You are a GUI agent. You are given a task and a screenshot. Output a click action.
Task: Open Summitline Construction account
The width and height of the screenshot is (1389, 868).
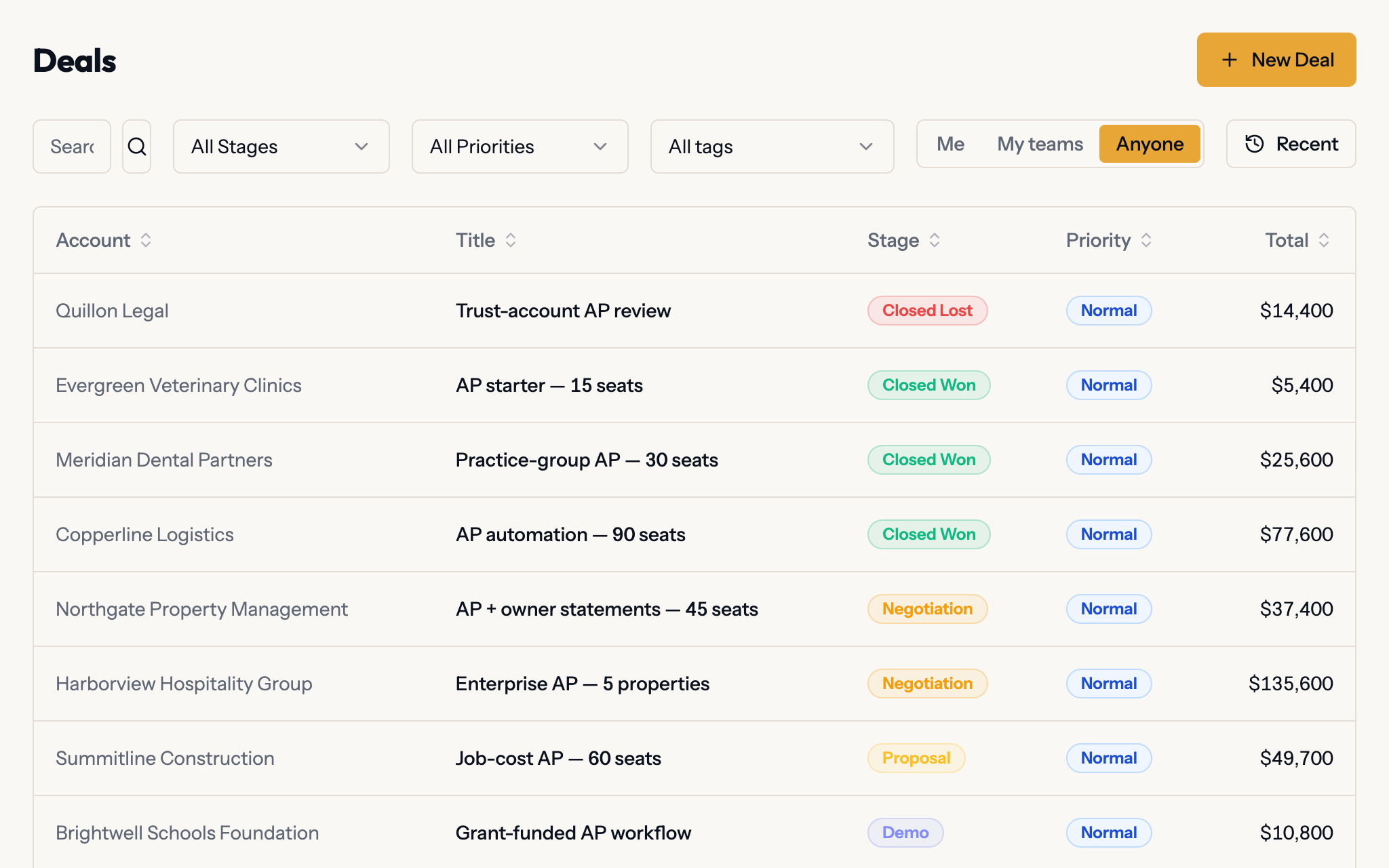pyautogui.click(x=165, y=758)
